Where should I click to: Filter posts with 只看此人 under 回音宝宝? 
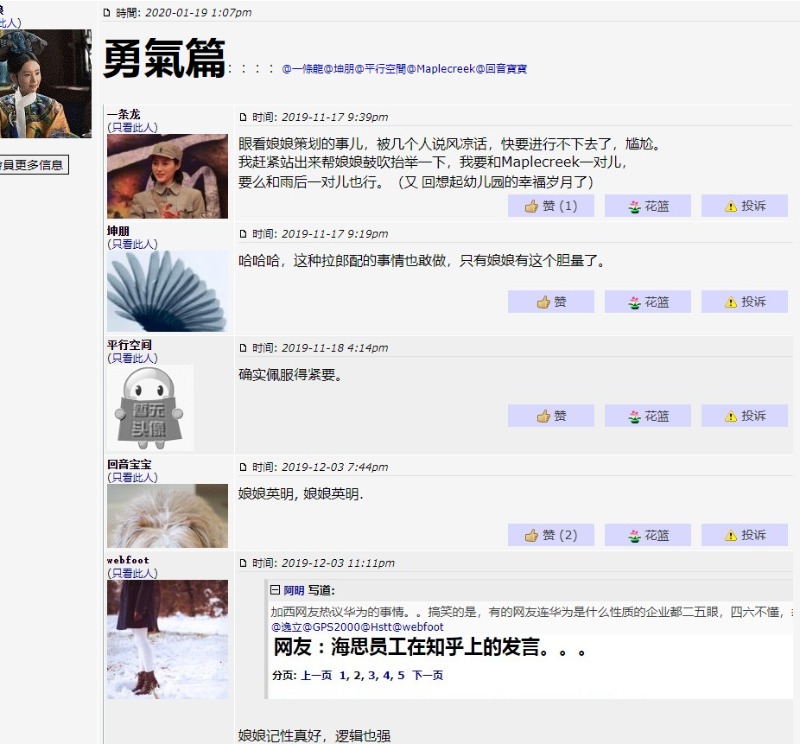(x=132, y=477)
